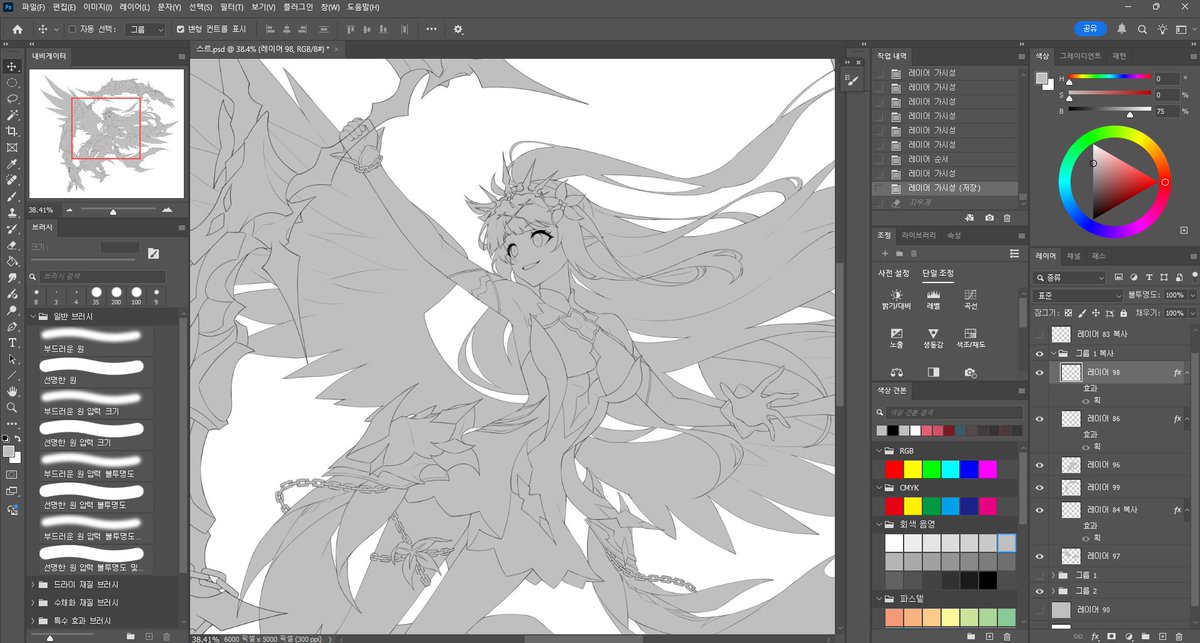The image size is (1200, 643).
Task: Click the Navigator preview thumbnail
Action: tap(107, 133)
